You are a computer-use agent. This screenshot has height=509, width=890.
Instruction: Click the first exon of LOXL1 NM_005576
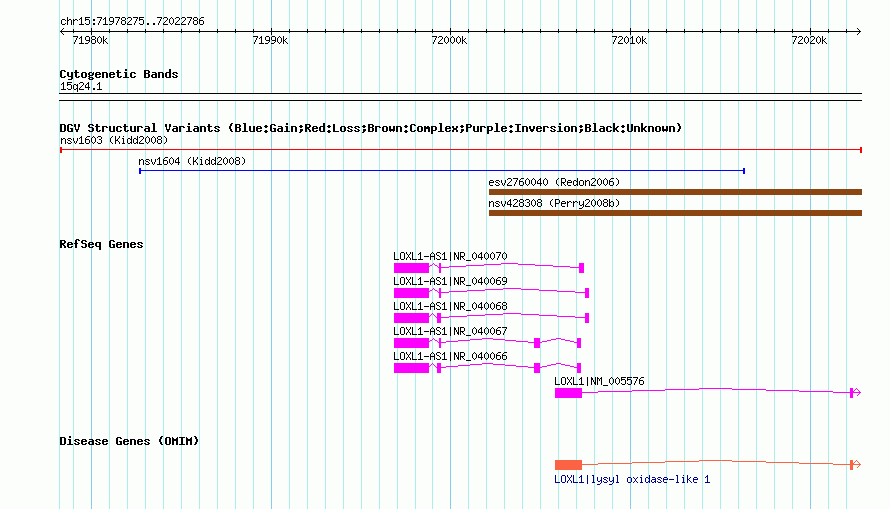pyautogui.click(x=568, y=393)
